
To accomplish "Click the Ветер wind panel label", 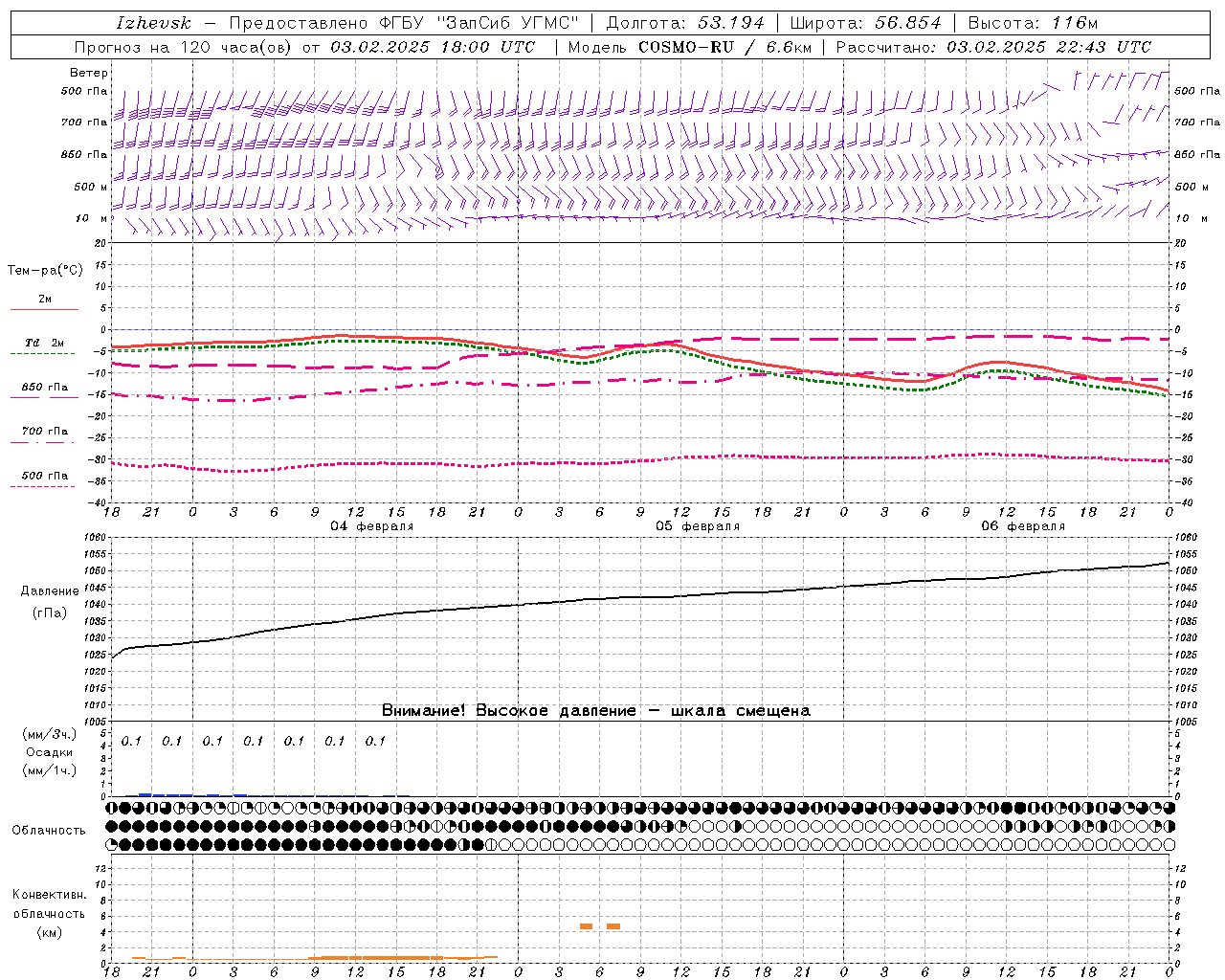I will [89, 73].
